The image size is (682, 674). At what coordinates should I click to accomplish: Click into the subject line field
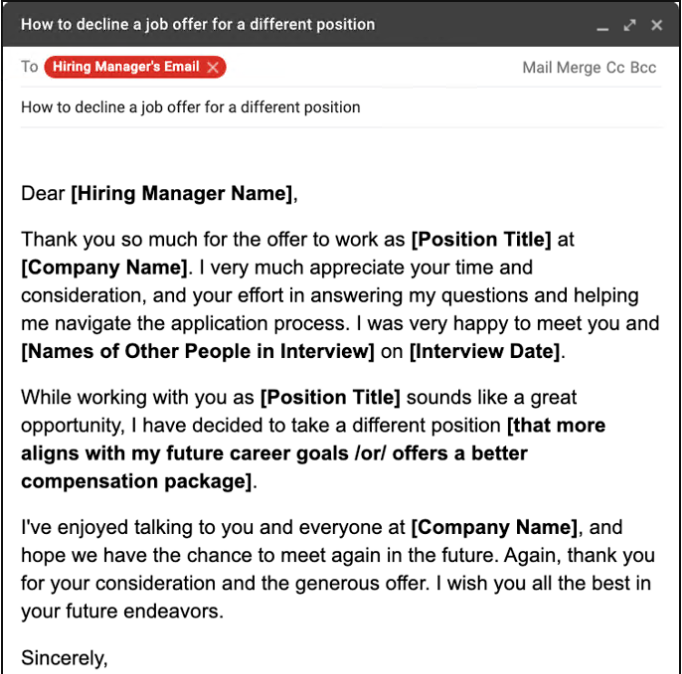click(340, 107)
